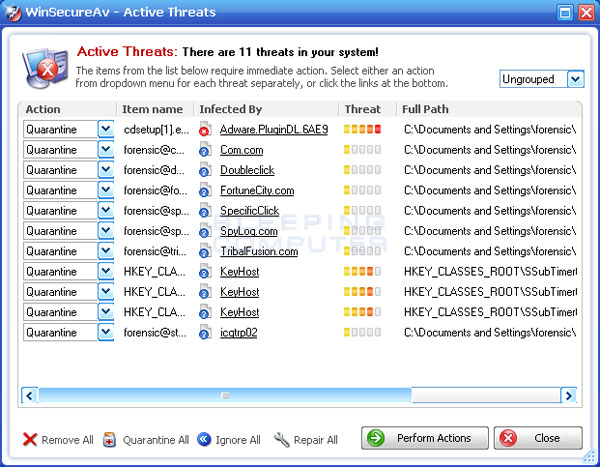Click the file icon beside FortuneCity.com
Image resolution: width=600 pixels, height=467 pixels.
pos(205,190)
